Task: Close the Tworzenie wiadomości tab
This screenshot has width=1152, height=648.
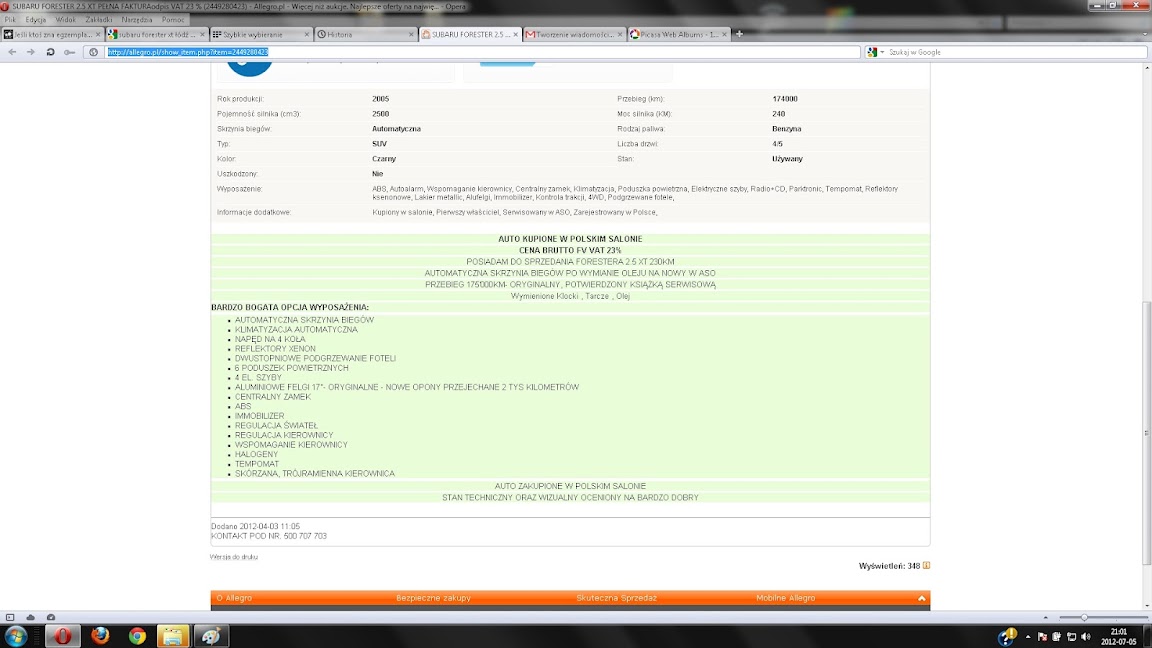Action: pyautogui.click(x=619, y=35)
